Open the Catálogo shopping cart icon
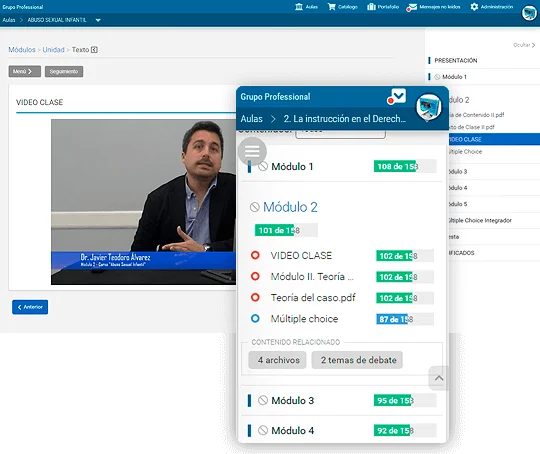Image resolution: width=540 pixels, height=454 pixels. [331, 7]
